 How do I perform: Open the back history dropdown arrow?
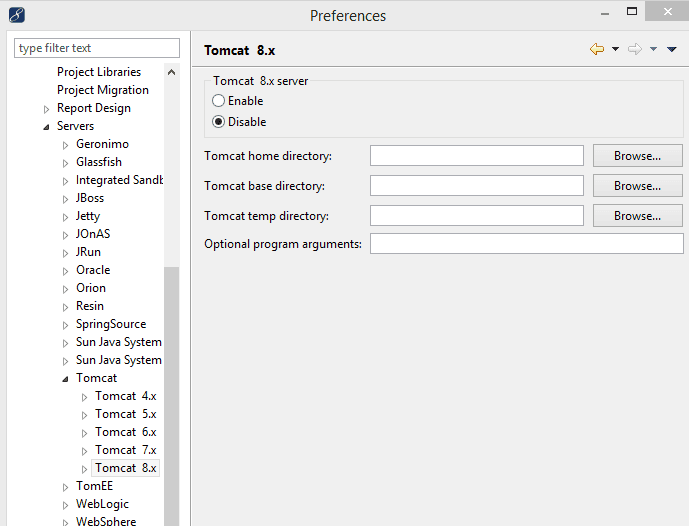(x=615, y=49)
